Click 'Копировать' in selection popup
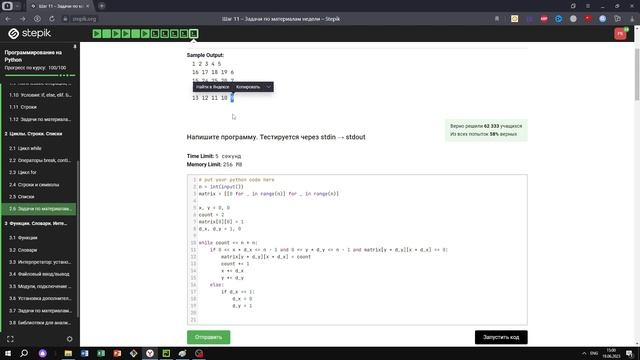This screenshot has width=640, height=360. tap(248, 87)
